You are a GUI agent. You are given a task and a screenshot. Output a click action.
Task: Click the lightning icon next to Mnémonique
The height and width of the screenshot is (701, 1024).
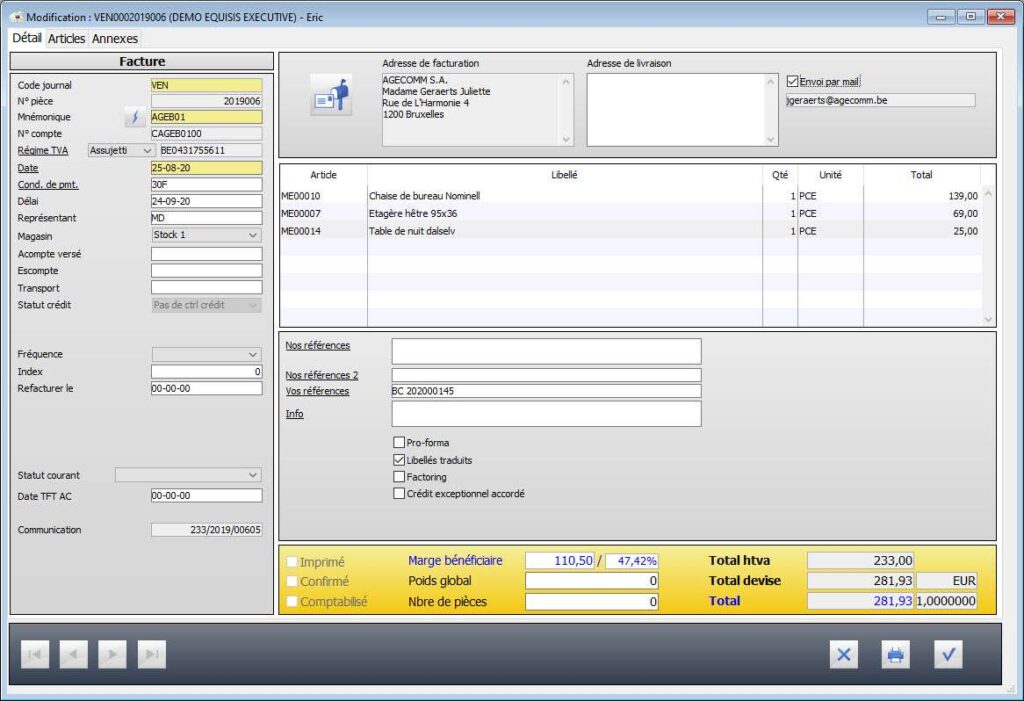tap(136, 117)
